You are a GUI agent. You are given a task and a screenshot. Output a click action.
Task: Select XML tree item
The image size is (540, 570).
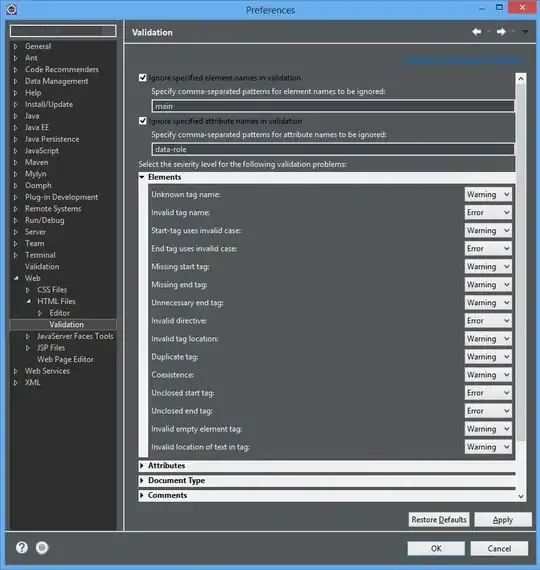click(x=32, y=383)
